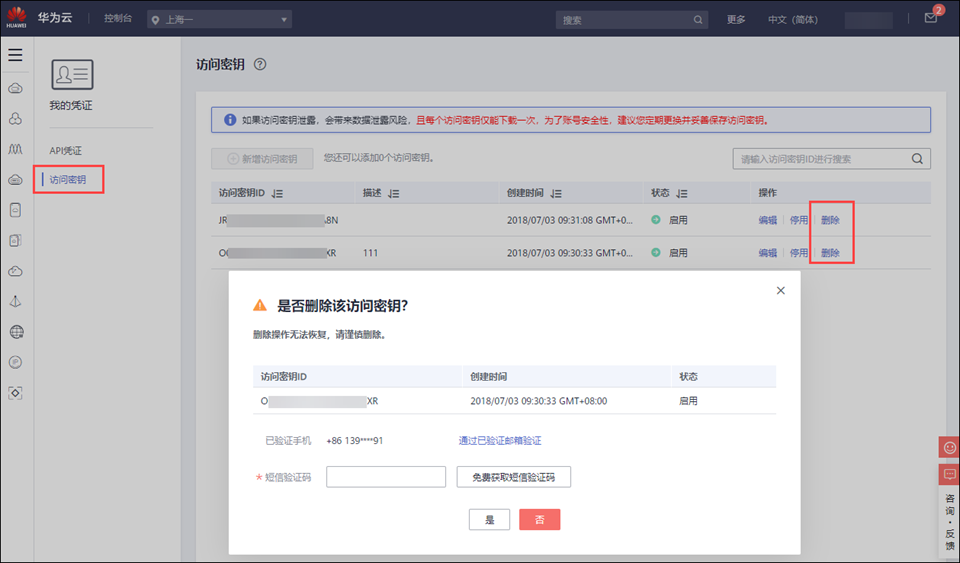Screen dimensions: 960x563
Task: Click the 短信验证码 input field
Action: coord(386,477)
